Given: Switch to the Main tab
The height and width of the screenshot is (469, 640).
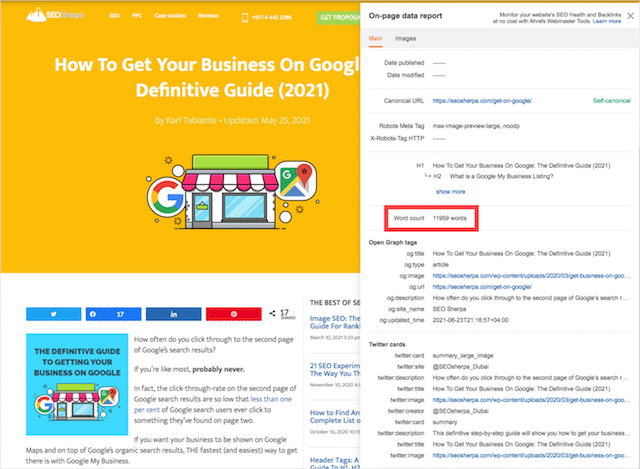Looking at the screenshot, I should 376,38.
